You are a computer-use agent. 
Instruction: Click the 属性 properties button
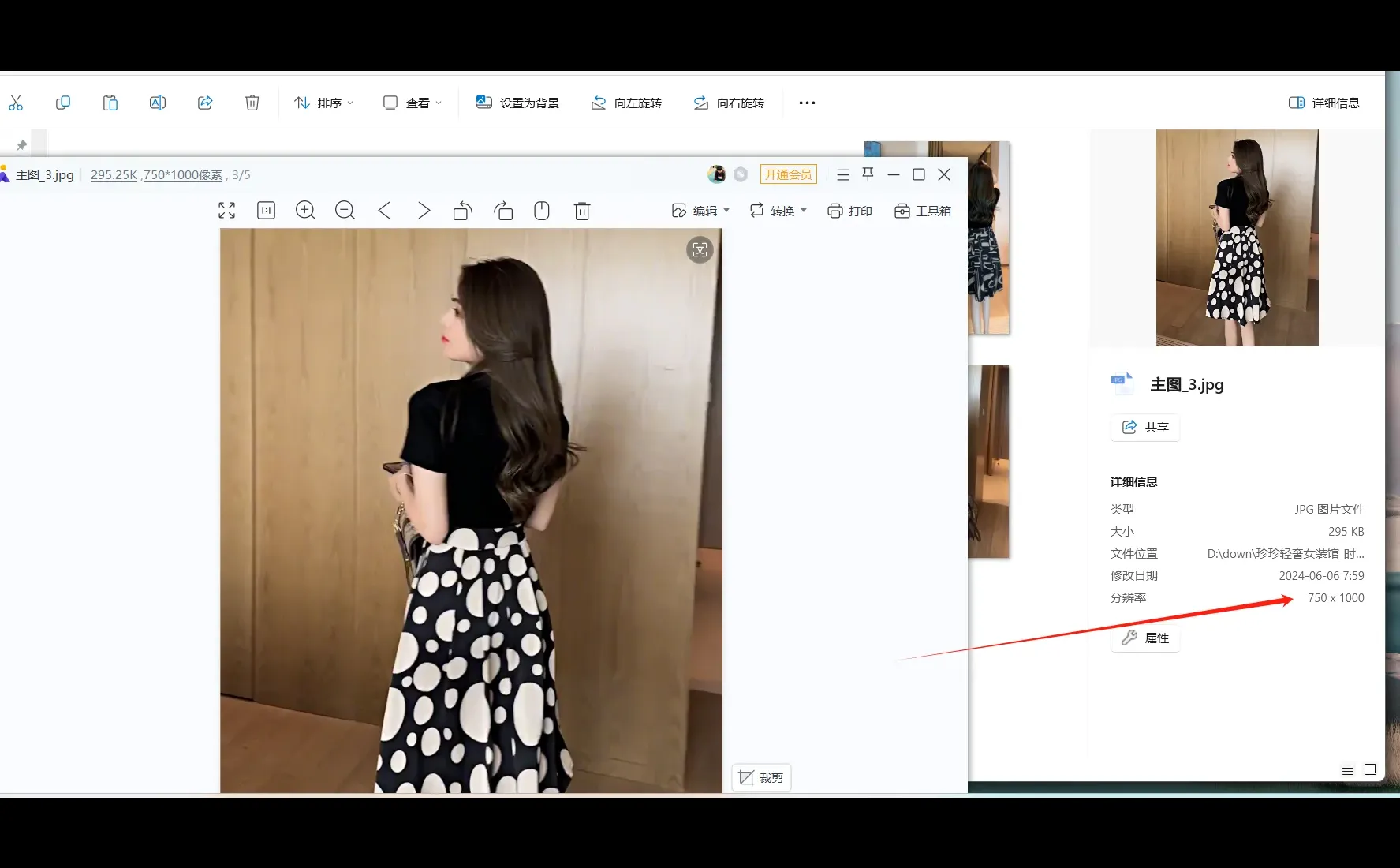1145,638
